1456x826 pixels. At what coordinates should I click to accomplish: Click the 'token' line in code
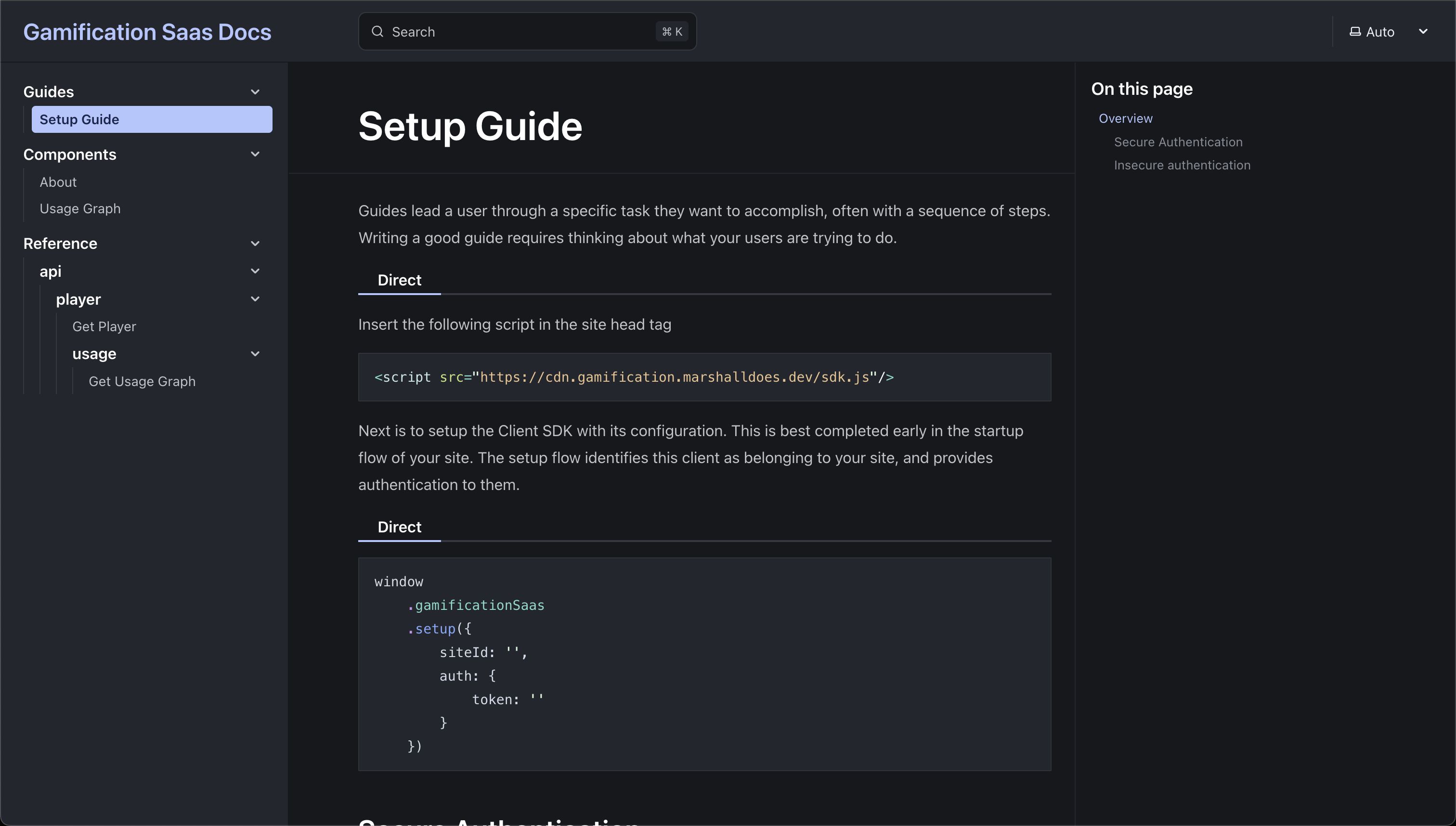coord(508,699)
